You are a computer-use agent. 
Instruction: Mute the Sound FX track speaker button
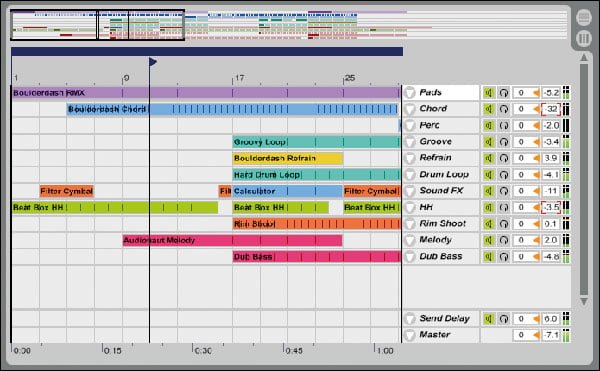pyautogui.click(x=489, y=191)
